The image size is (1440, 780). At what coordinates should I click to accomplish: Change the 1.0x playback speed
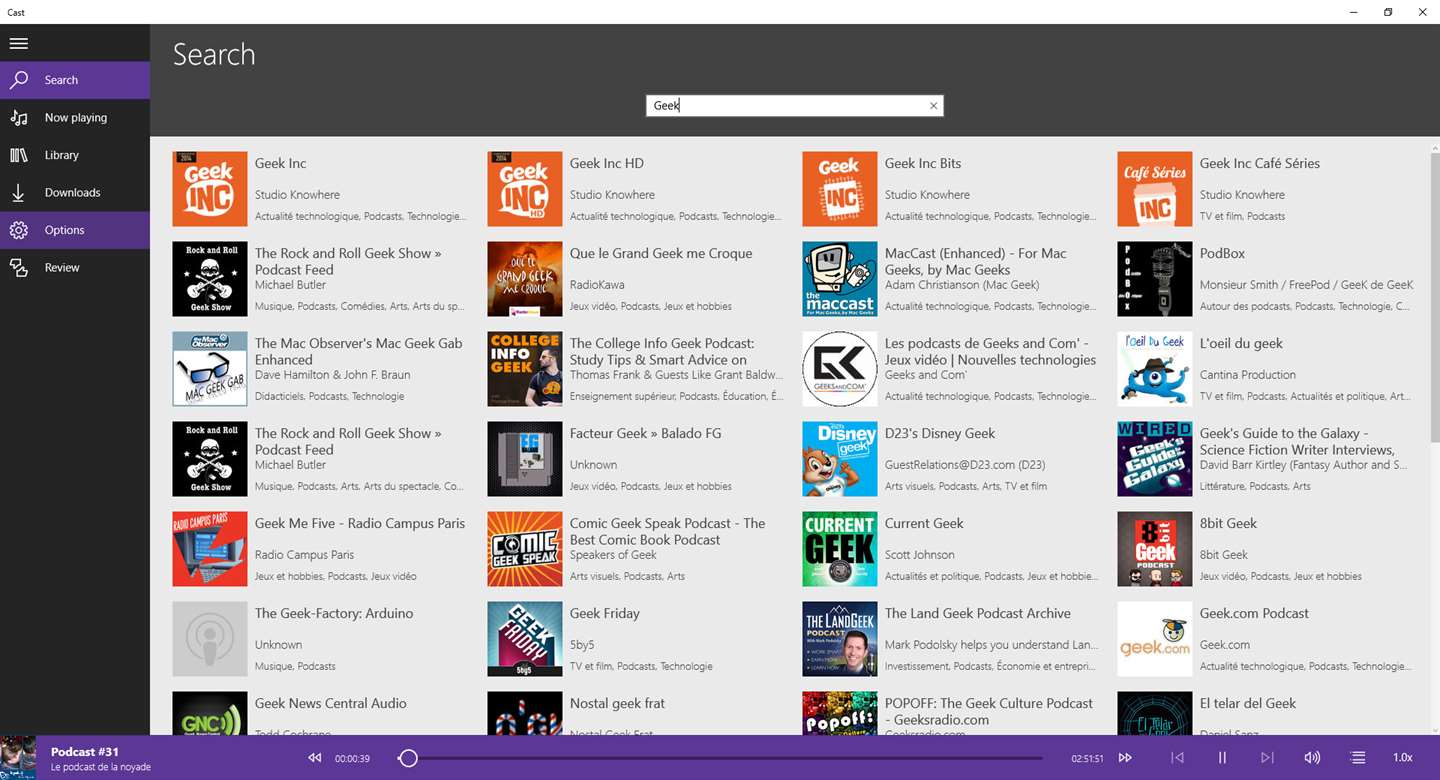click(x=1403, y=758)
